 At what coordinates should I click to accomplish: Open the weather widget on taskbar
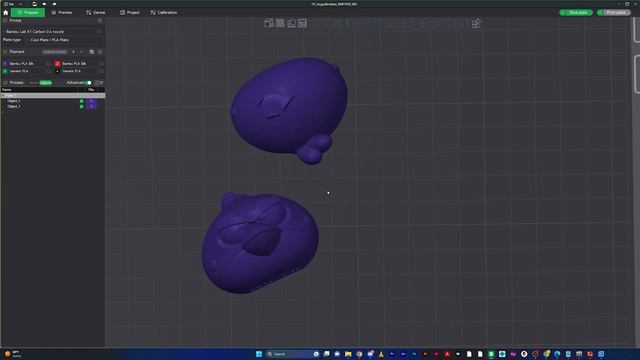tap(12, 354)
